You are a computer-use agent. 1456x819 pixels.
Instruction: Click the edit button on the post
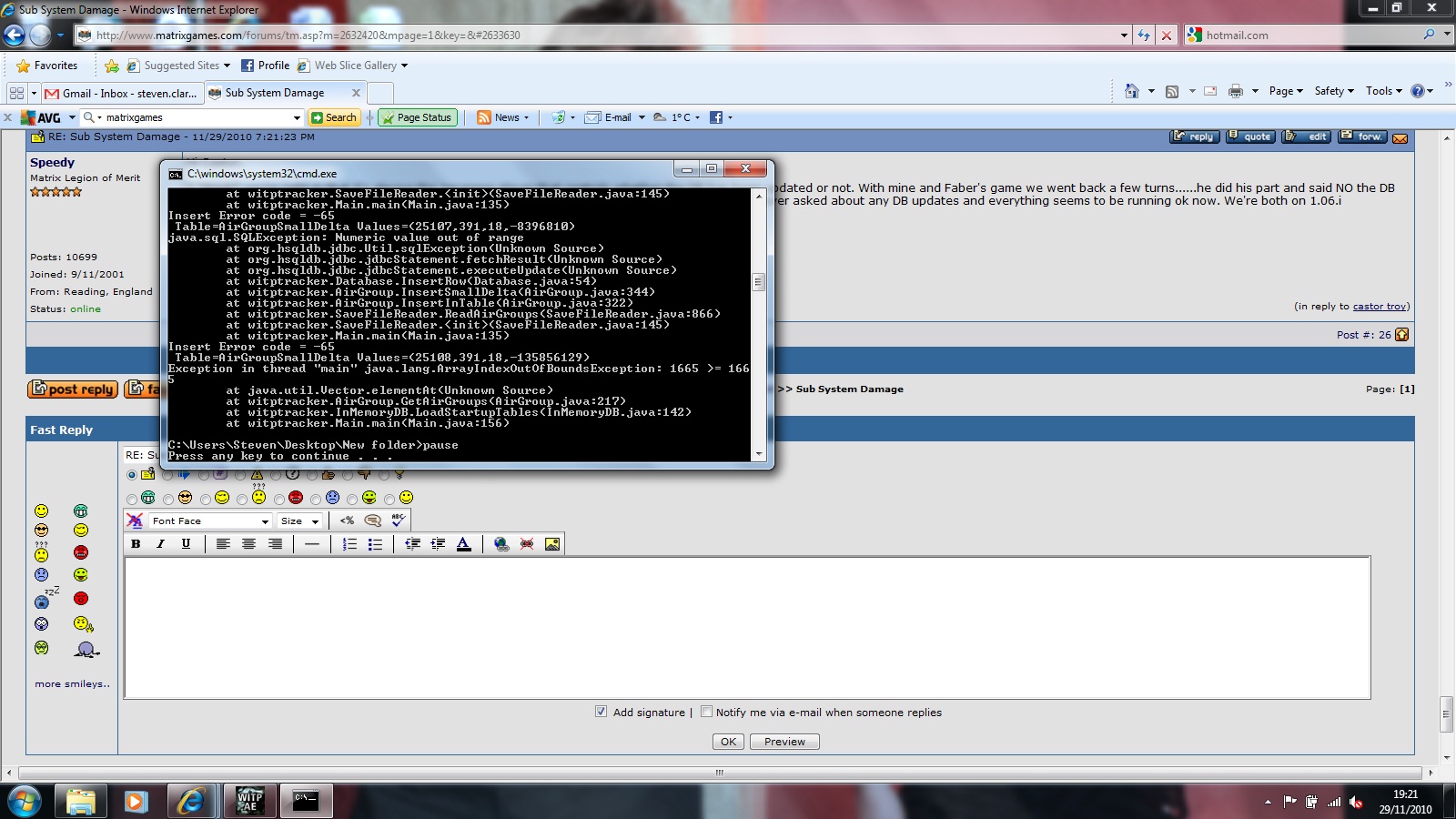(1307, 136)
